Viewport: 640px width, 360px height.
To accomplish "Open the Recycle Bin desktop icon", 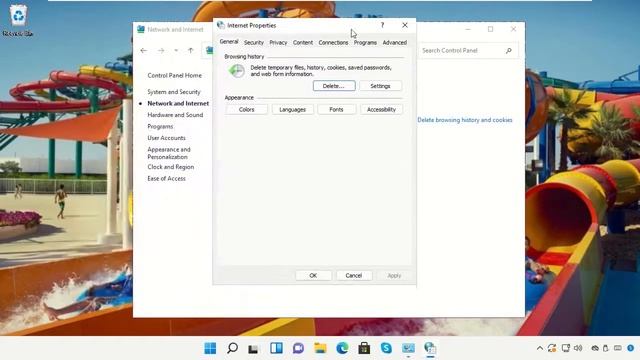I will click(x=18, y=20).
